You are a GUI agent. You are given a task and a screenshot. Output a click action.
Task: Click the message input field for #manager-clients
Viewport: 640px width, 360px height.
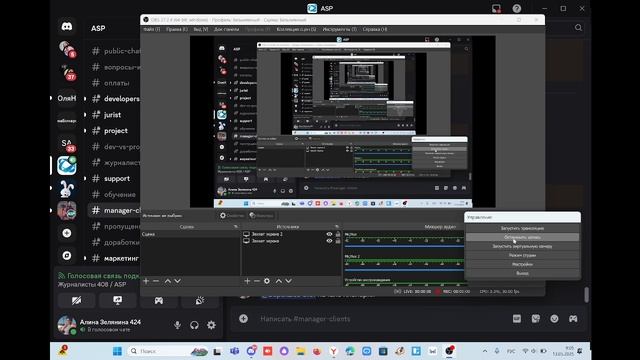(380, 319)
